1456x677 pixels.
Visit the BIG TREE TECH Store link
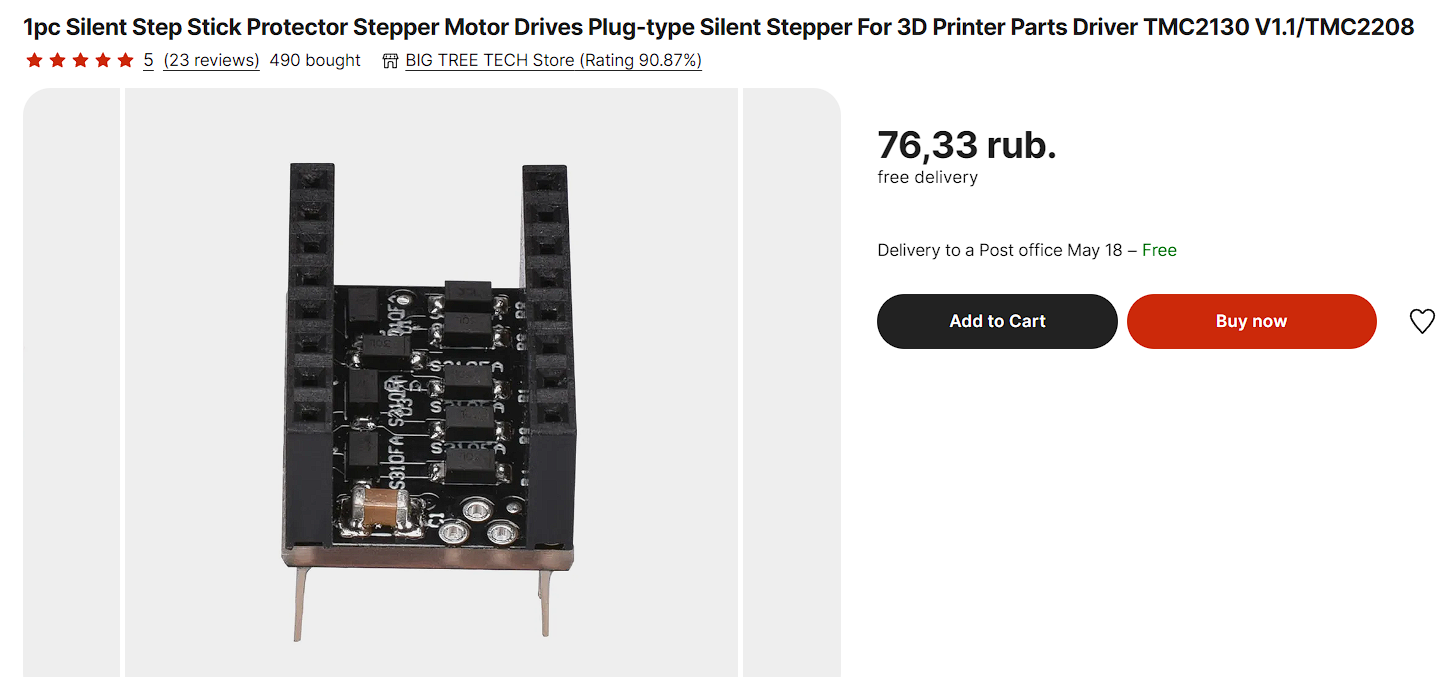553,61
